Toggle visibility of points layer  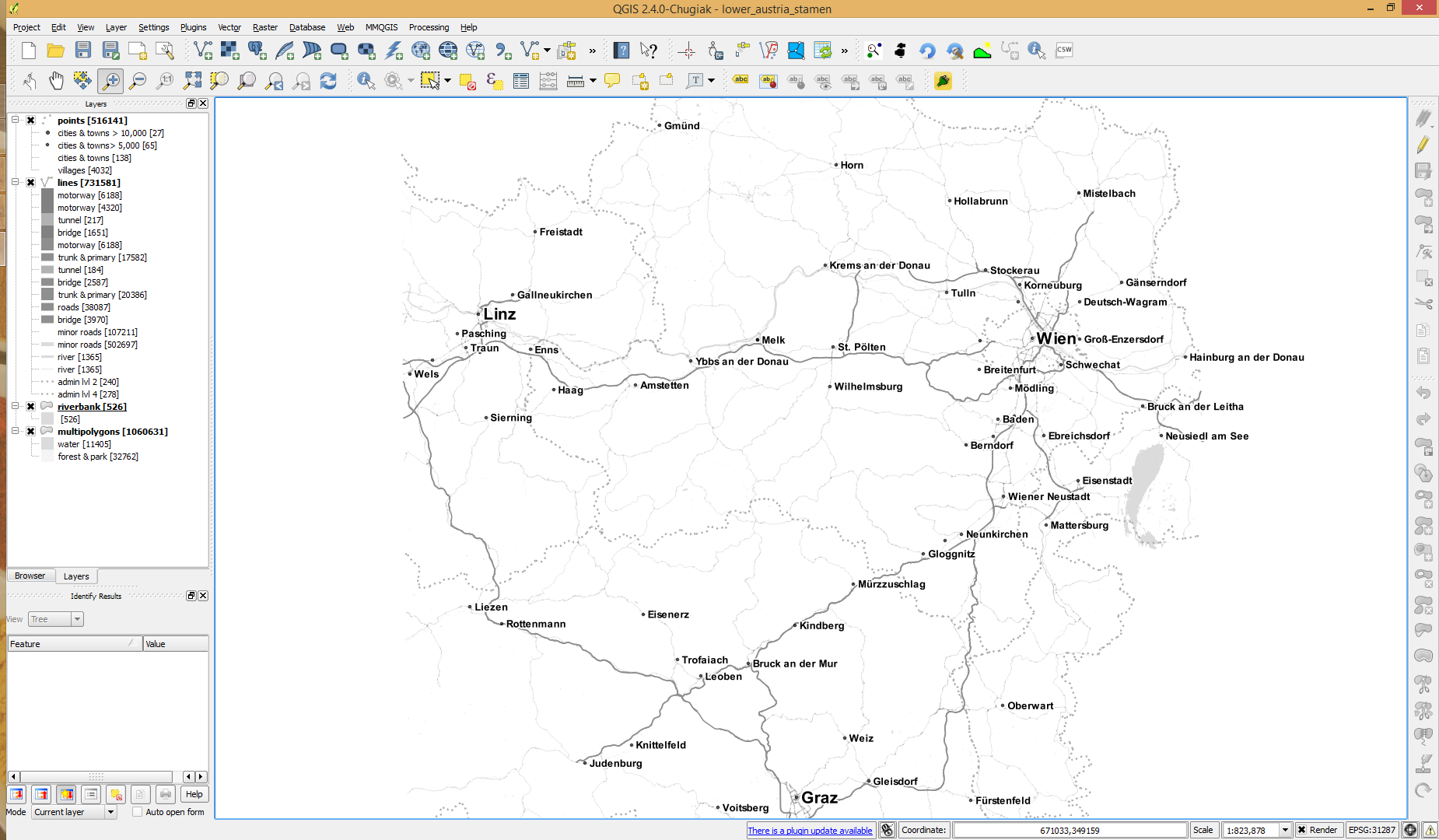pyautogui.click(x=31, y=121)
